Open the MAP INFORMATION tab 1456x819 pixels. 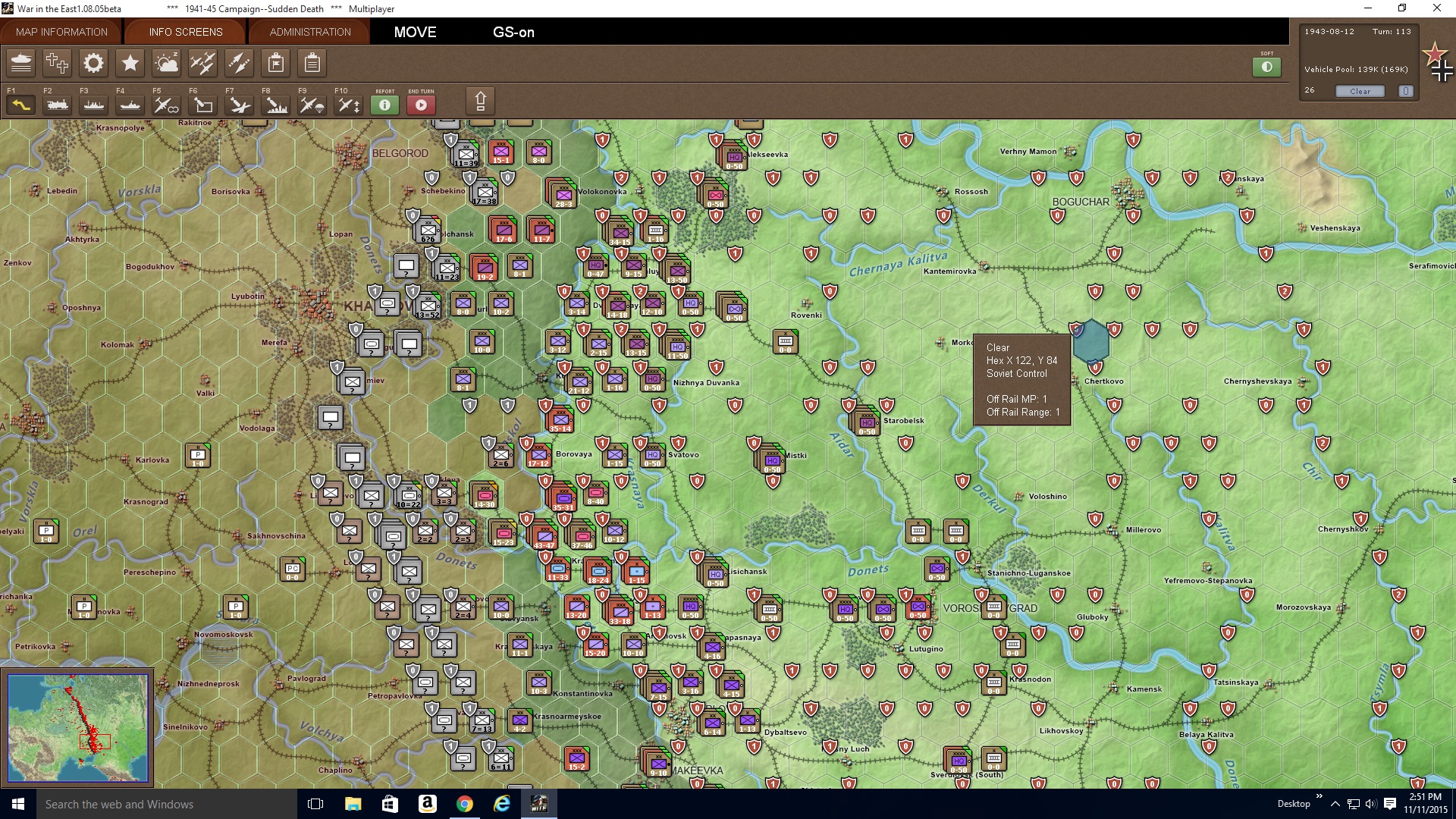61,32
